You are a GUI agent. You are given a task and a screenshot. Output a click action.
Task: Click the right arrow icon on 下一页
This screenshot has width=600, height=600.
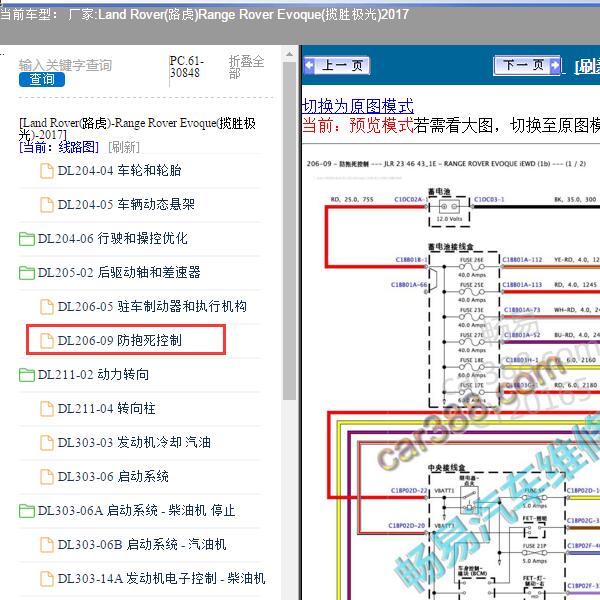click(x=554, y=65)
